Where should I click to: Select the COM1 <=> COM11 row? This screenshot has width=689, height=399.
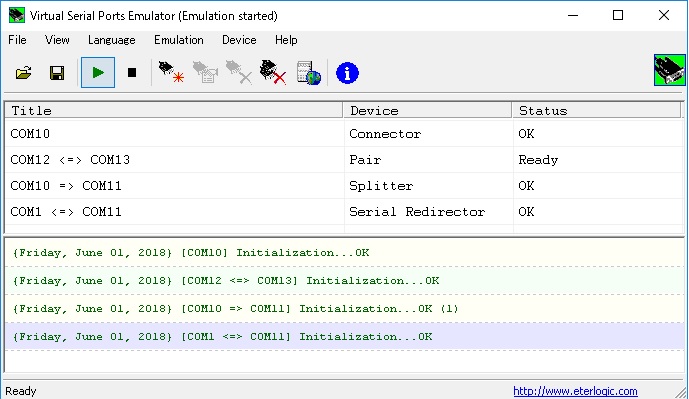point(344,211)
